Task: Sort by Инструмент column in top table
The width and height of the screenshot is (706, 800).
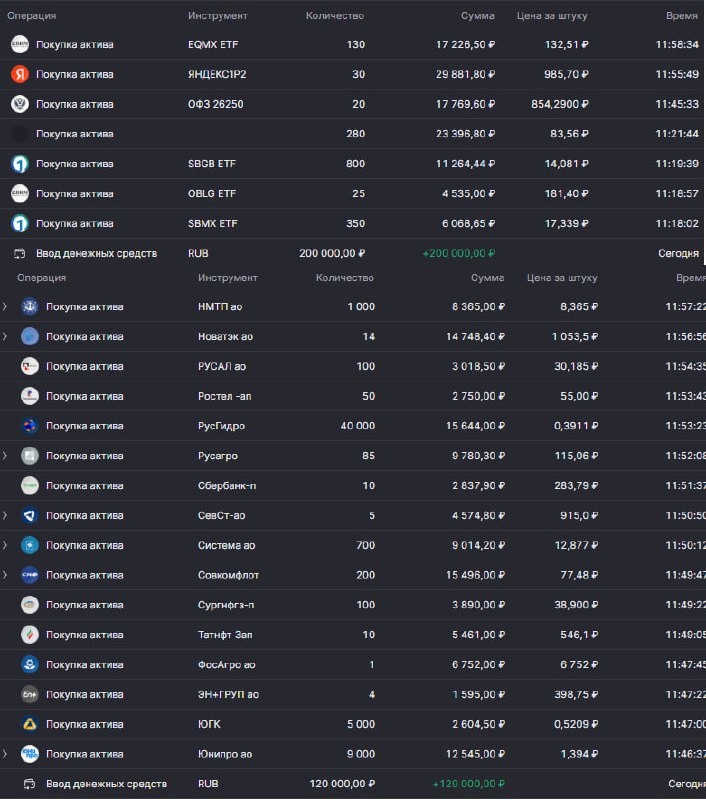Action: (x=217, y=16)
